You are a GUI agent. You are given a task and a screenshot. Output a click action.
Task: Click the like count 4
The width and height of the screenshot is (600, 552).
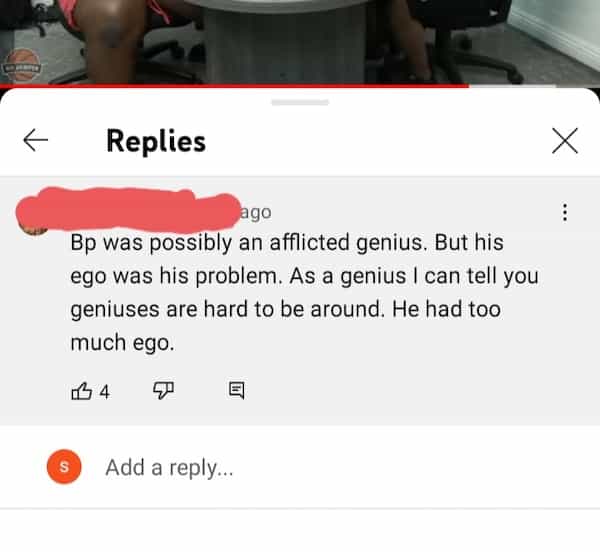coord(104,392)
